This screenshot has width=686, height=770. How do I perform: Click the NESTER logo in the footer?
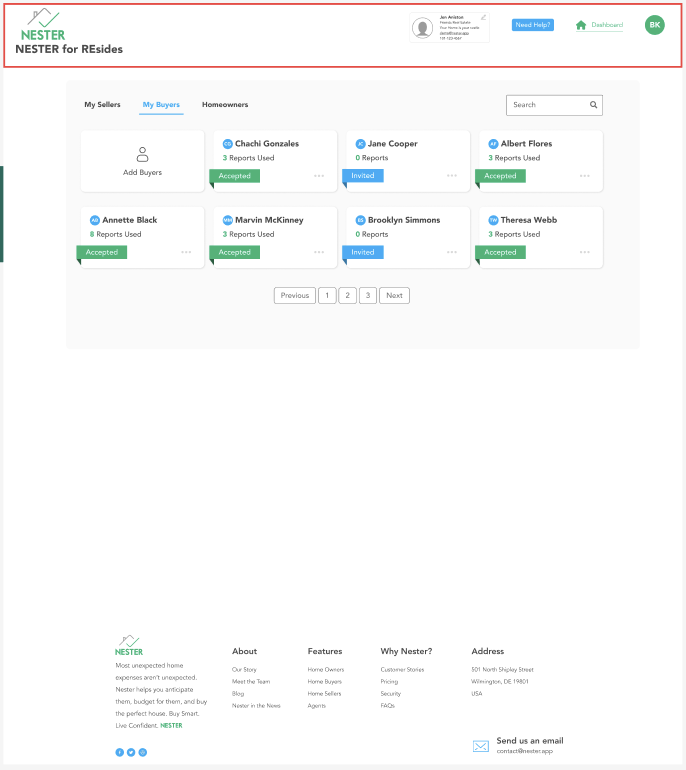pos(129,646)
